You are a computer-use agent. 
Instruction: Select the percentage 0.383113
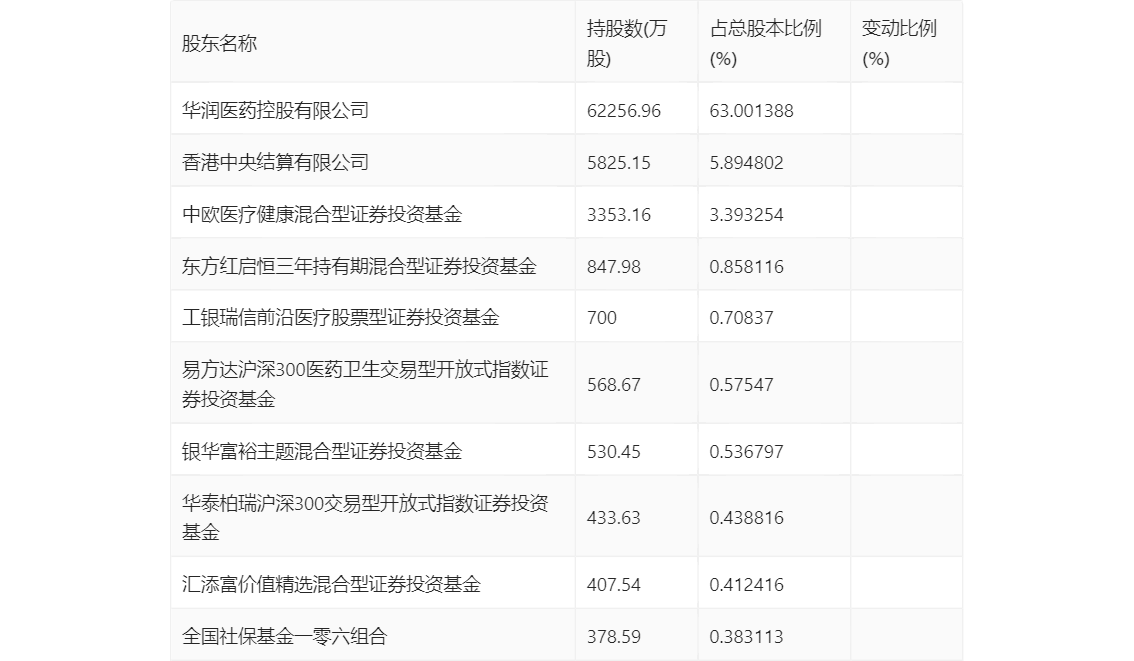746,636
